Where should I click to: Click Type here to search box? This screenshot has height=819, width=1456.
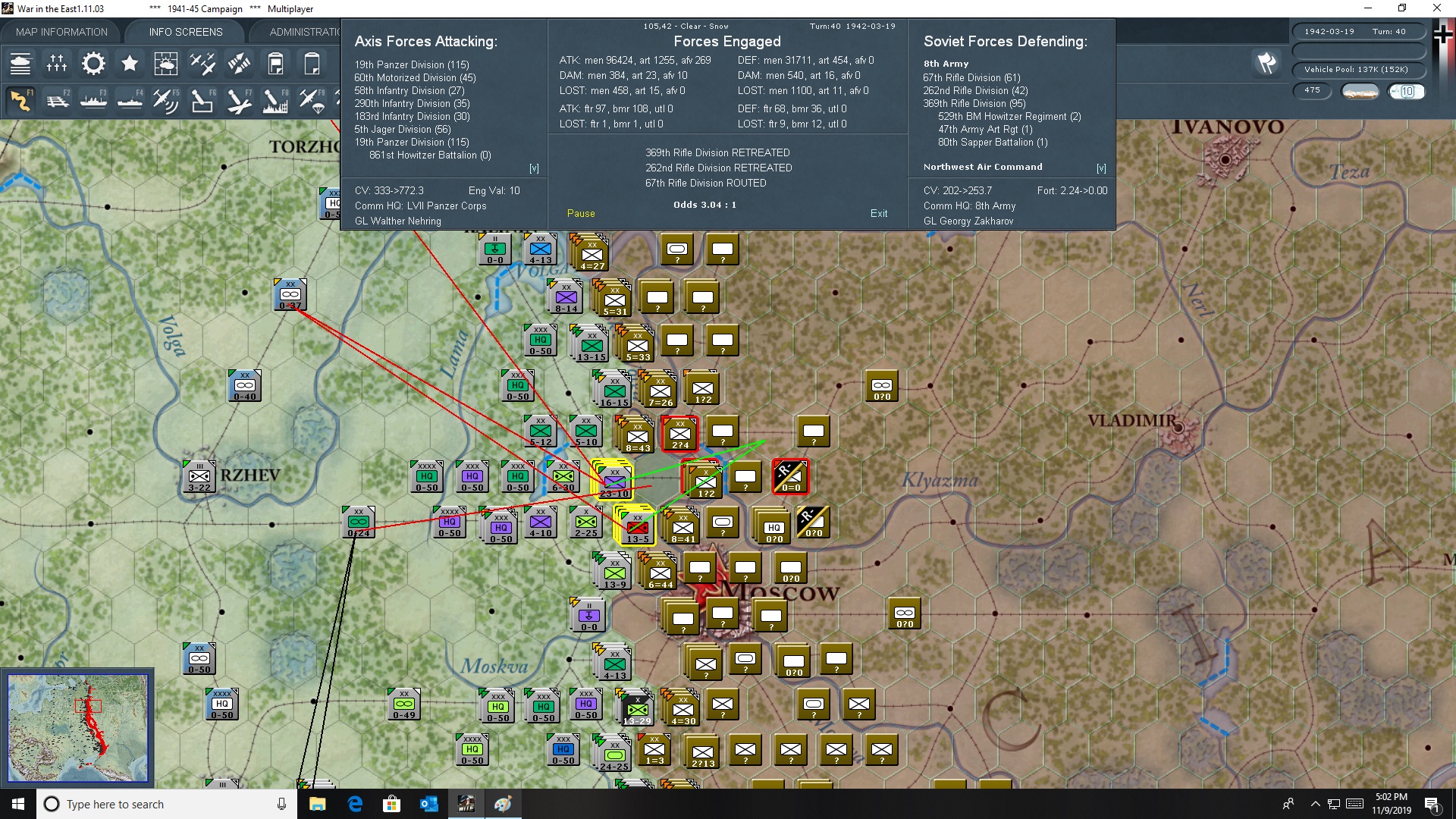coord(167,804)
